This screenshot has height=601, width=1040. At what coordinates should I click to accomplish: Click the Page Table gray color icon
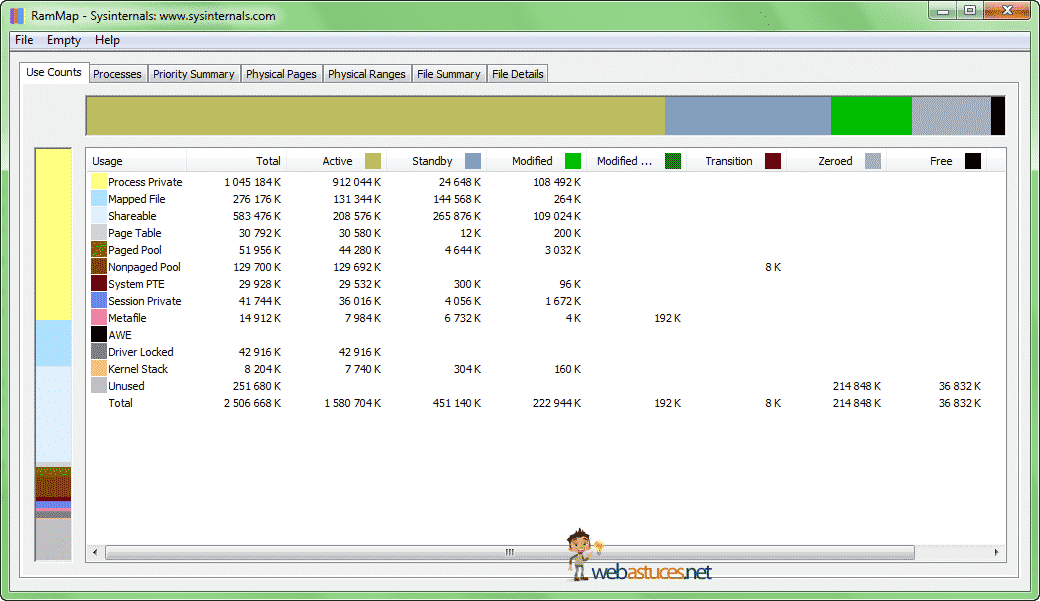pyautogui.click(x=99, y=233)
